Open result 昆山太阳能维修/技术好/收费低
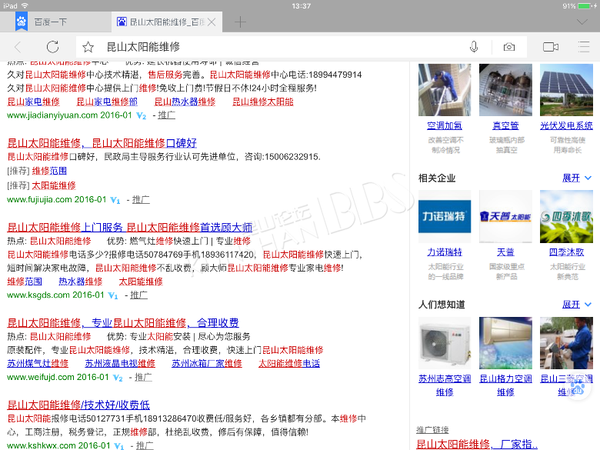The image size is (600, 450). [78, 404]
